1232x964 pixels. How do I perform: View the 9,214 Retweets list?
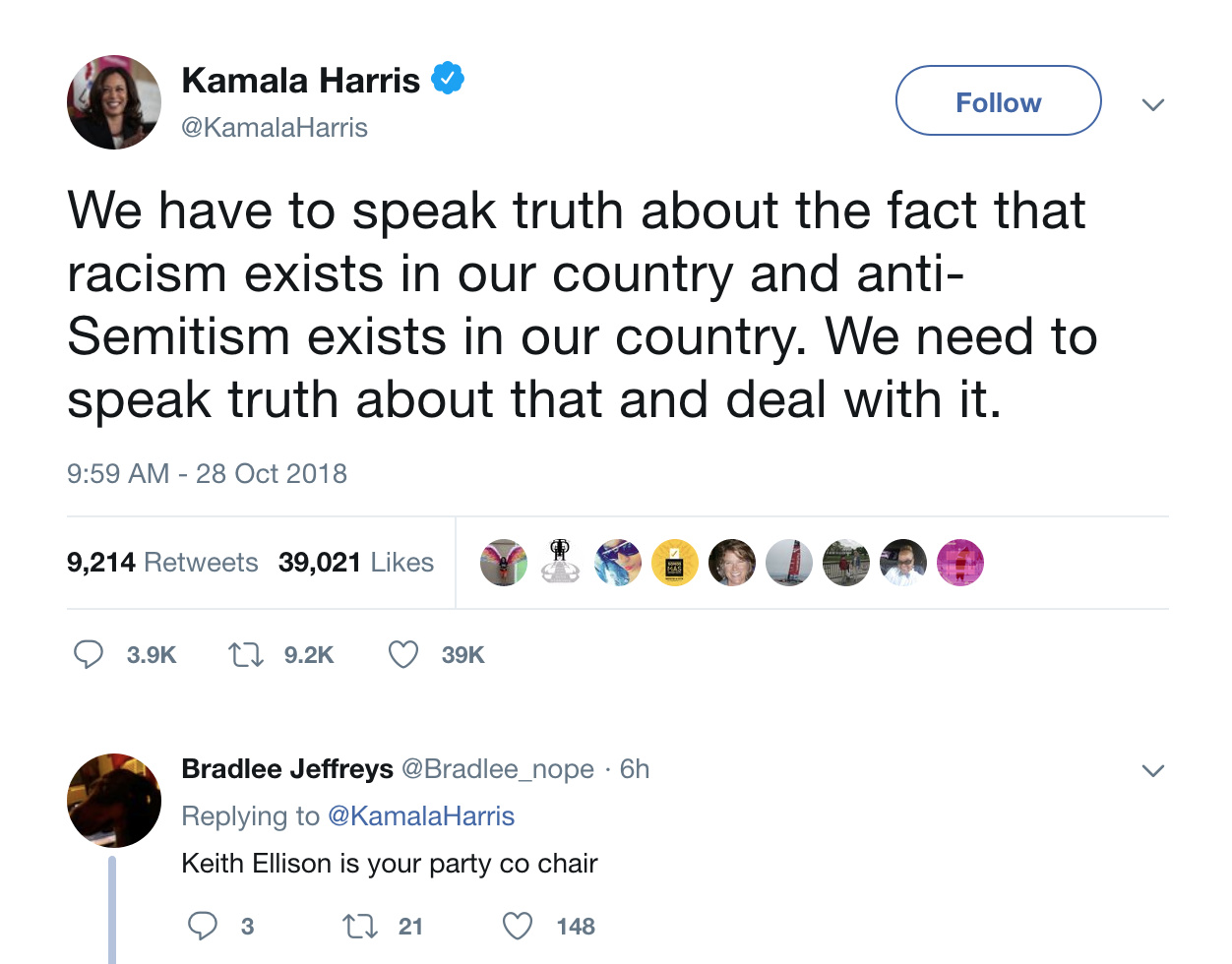pyautogui.click(x=162, y=563)
